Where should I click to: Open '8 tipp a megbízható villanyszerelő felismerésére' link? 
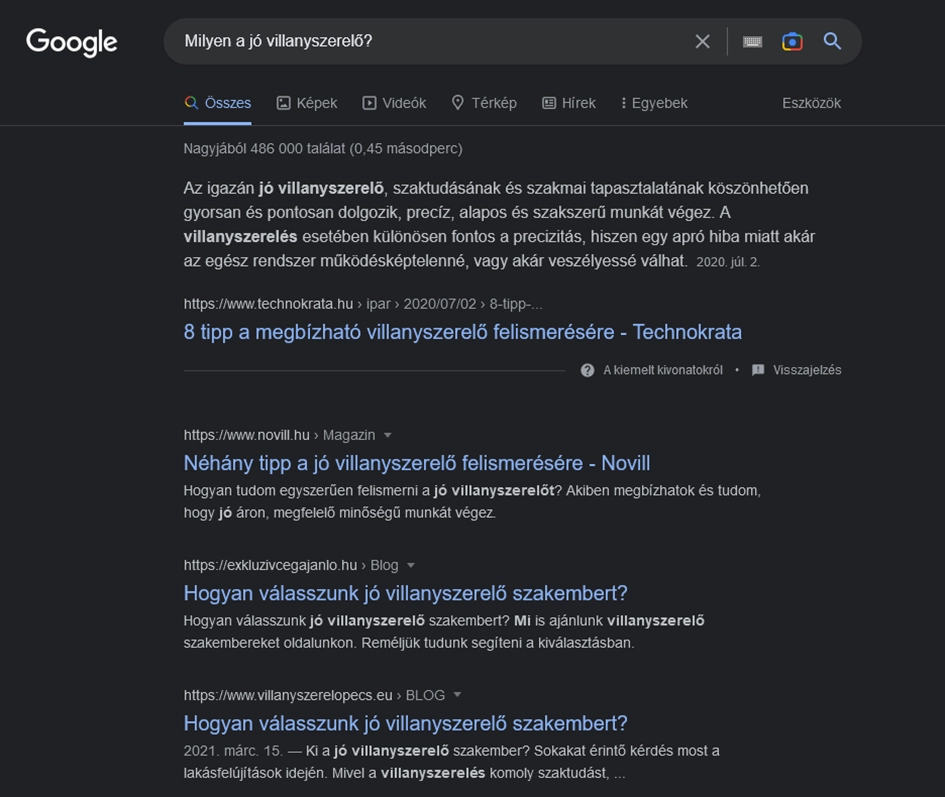coord(463,332)
